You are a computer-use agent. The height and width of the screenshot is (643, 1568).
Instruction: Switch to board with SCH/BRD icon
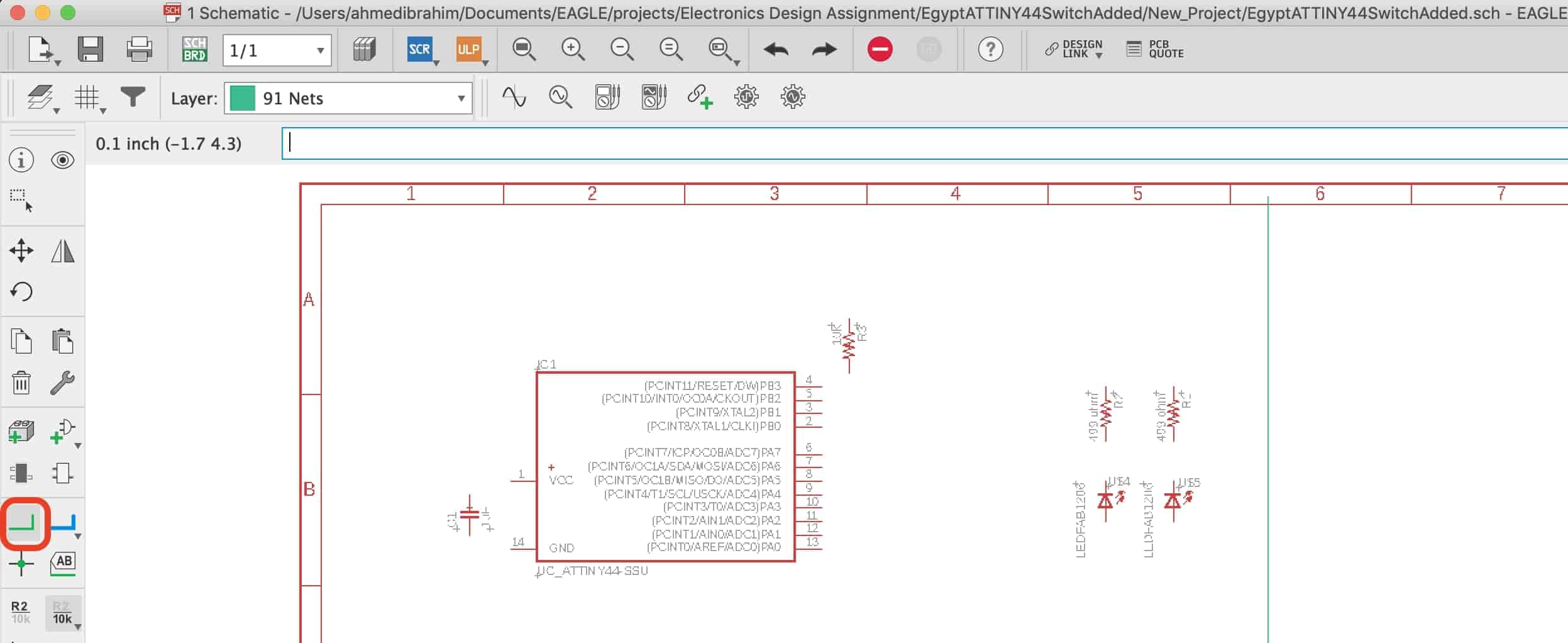(194, 48)
